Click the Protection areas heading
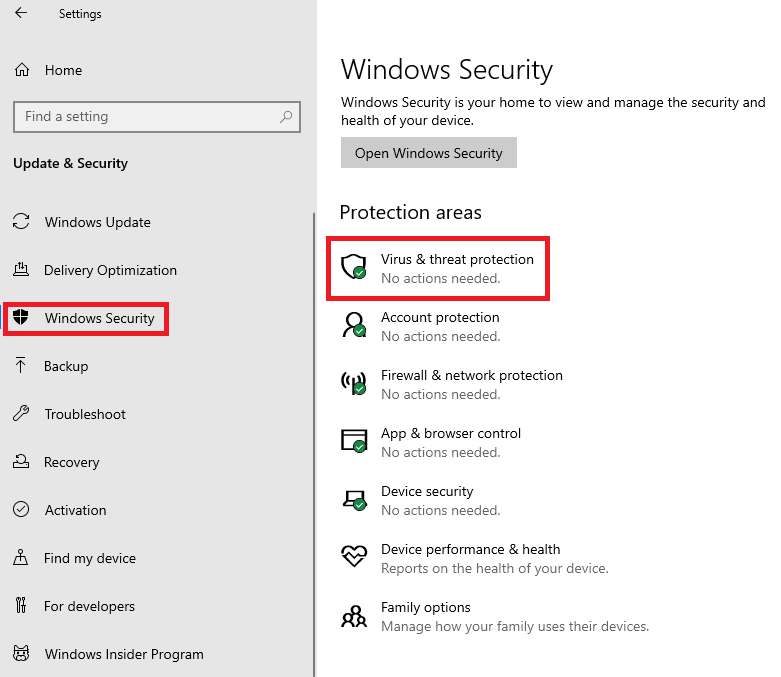The height and width of the screenshot is (677, 781). (411, 212)
